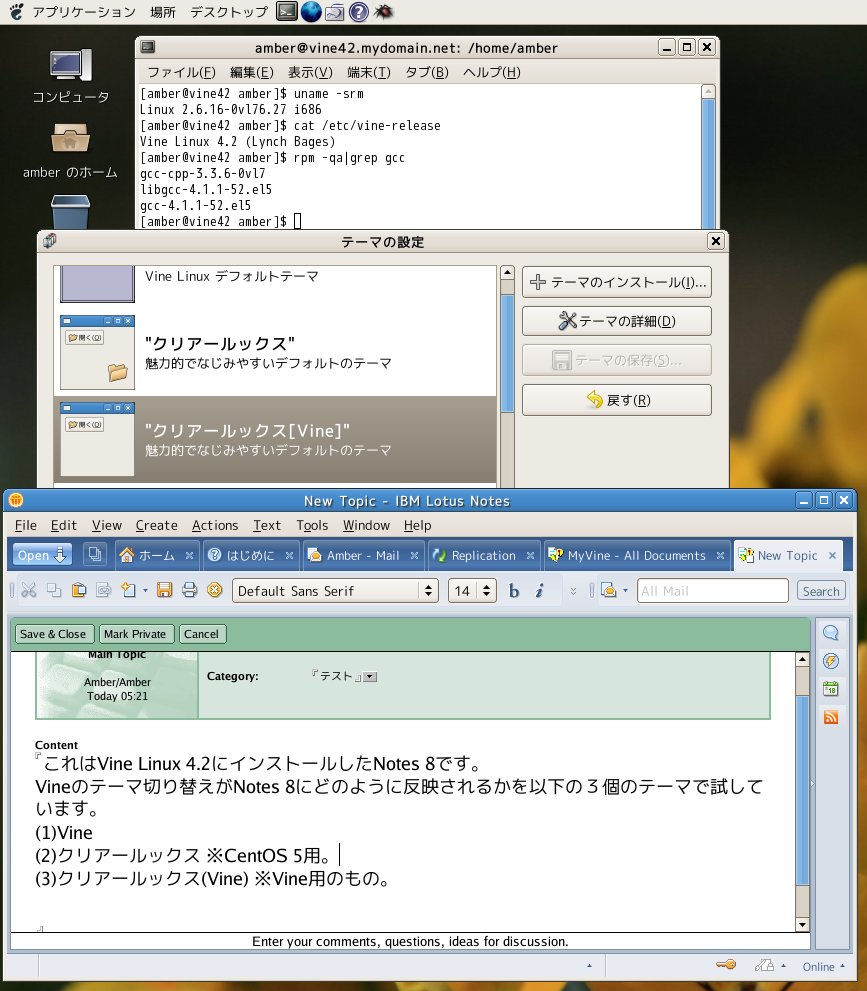Expand the Category field dropdown arrow

(x=371, y=677)
